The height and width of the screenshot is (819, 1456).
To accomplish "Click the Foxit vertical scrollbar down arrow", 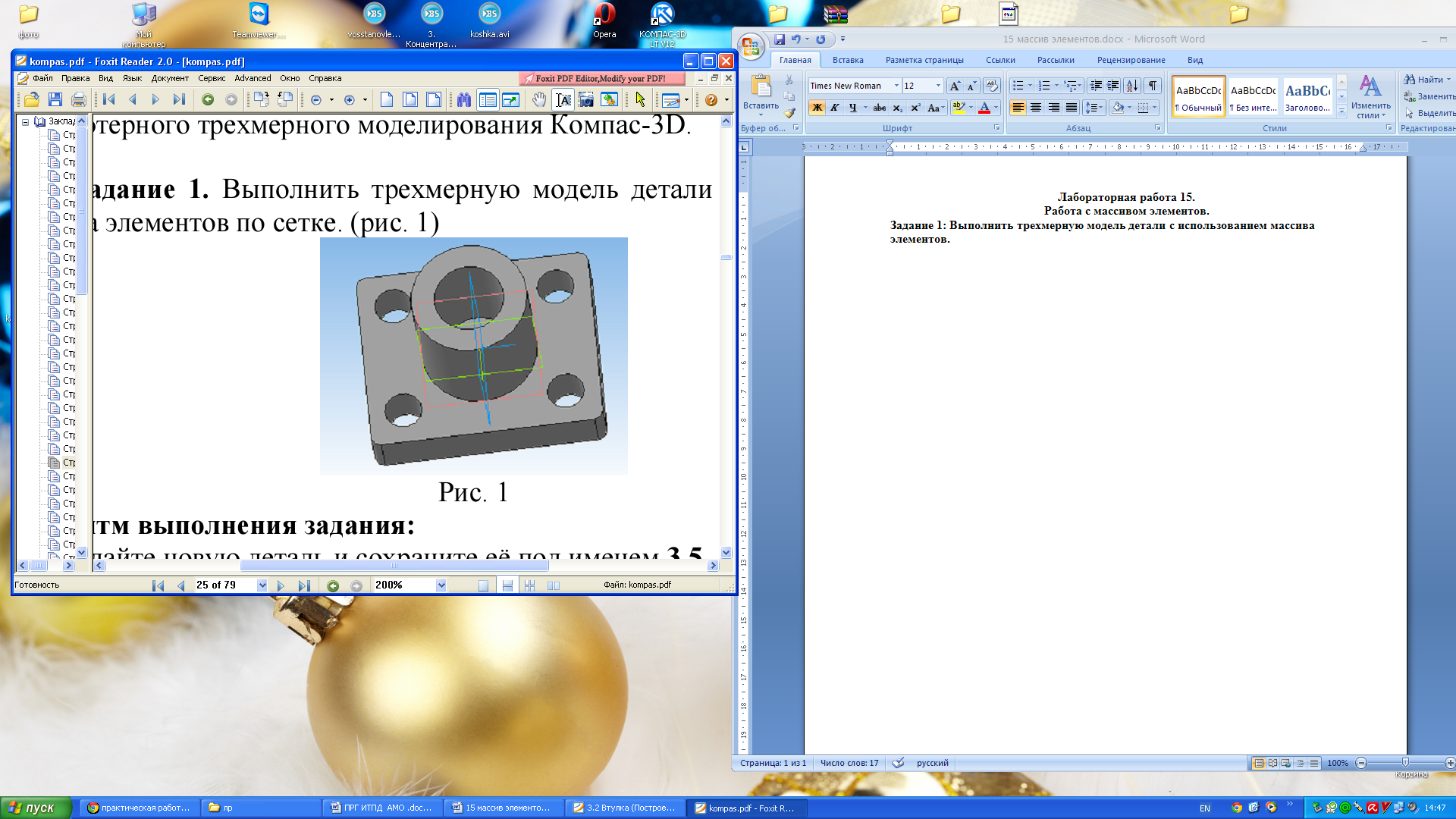I will [726, 553].
